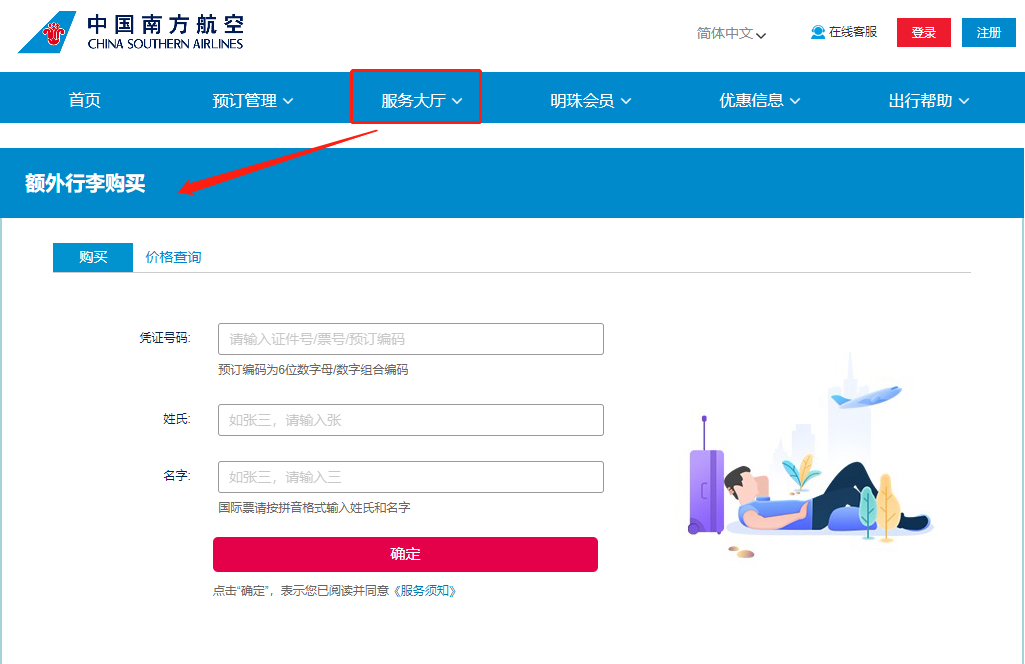This screenshot has width=1025, height=664.
Task: Expand the 明珠会员 menu
Action: point(590,100)
